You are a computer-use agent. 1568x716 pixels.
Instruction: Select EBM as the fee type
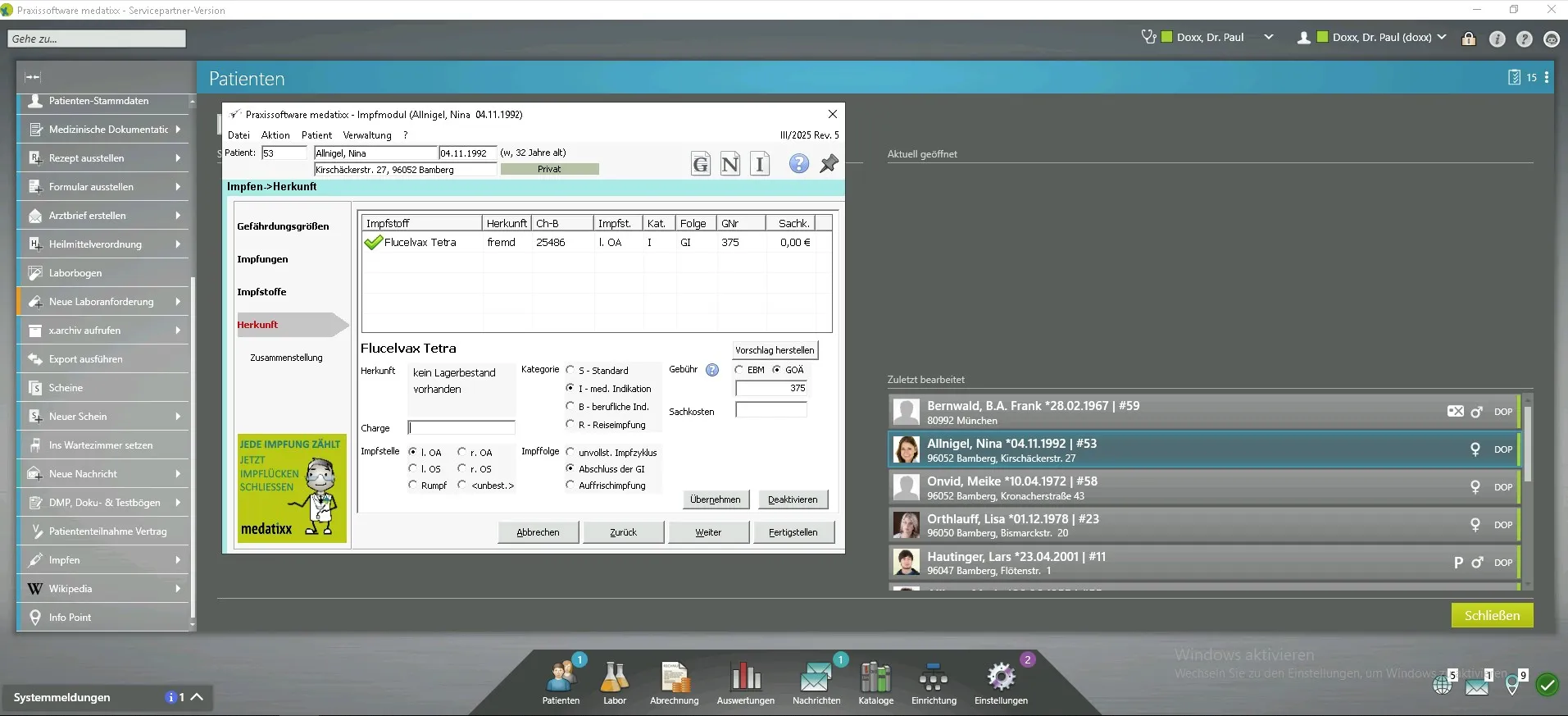point(739,370)
